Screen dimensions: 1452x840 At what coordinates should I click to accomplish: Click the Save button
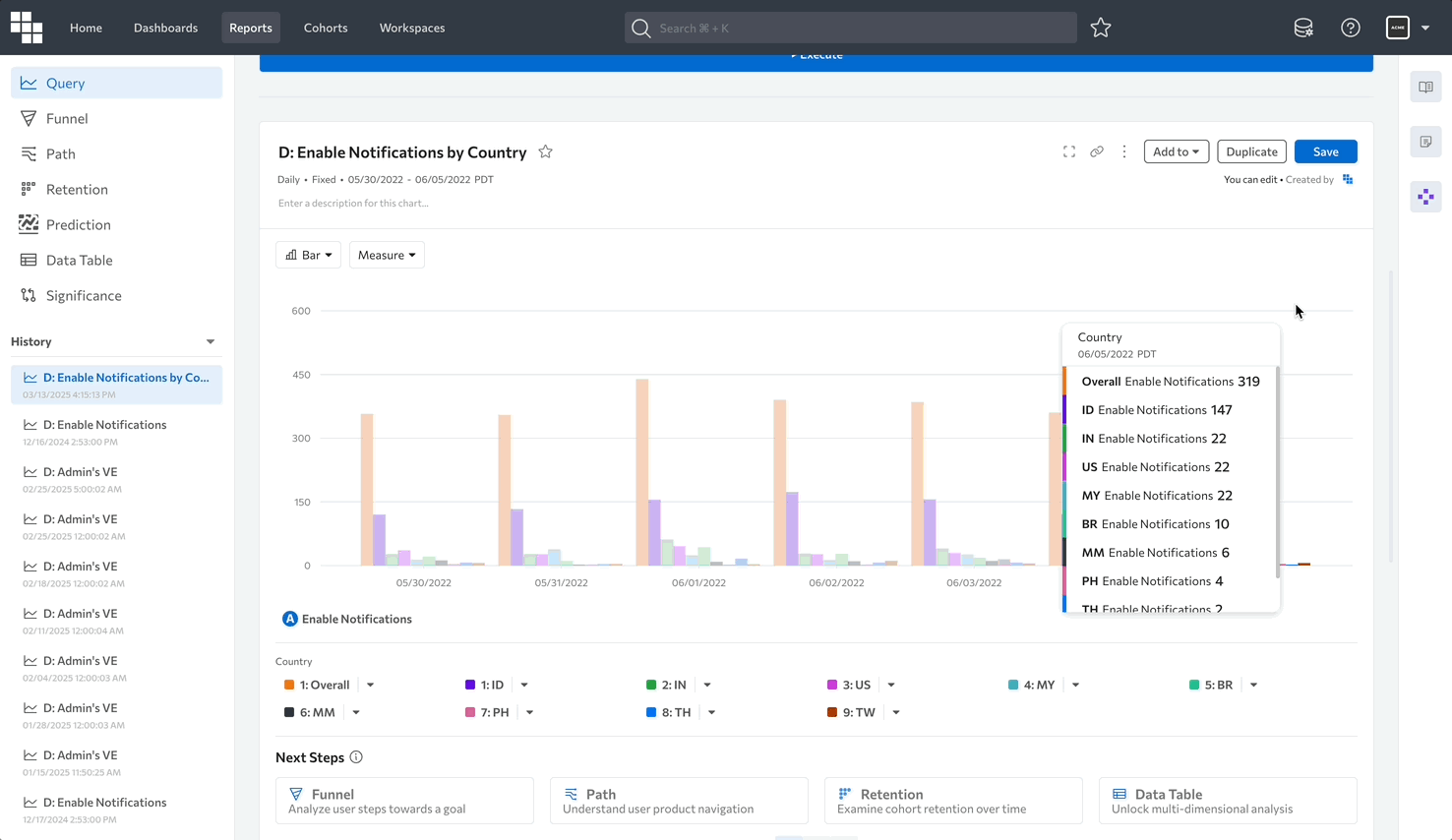(1325, 151)
